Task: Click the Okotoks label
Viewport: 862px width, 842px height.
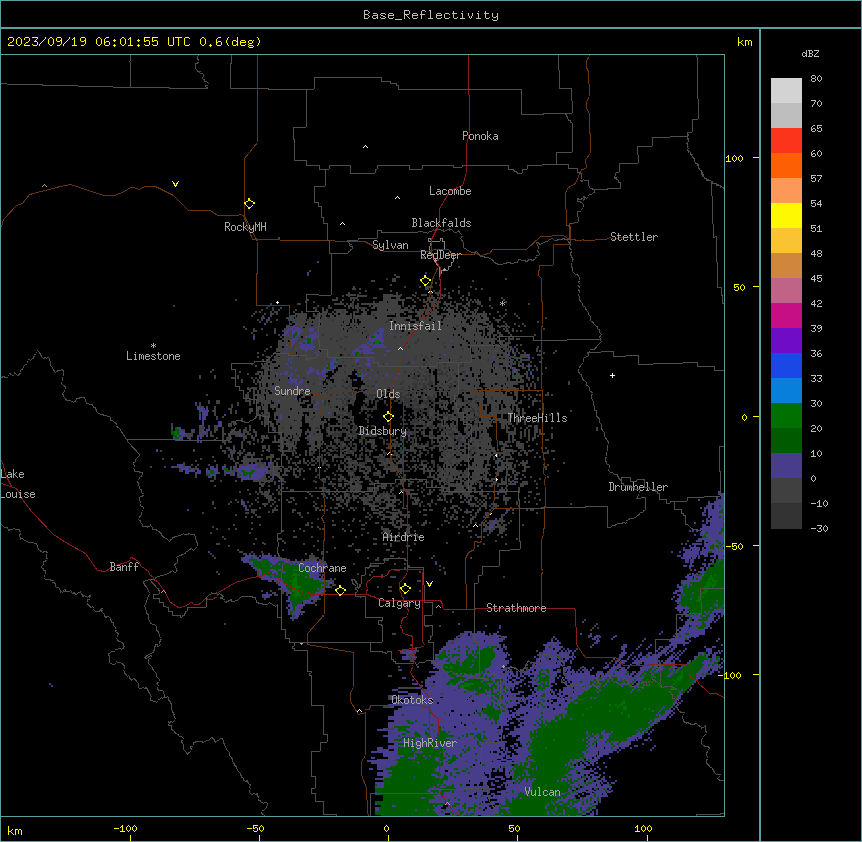Action: 412,700
